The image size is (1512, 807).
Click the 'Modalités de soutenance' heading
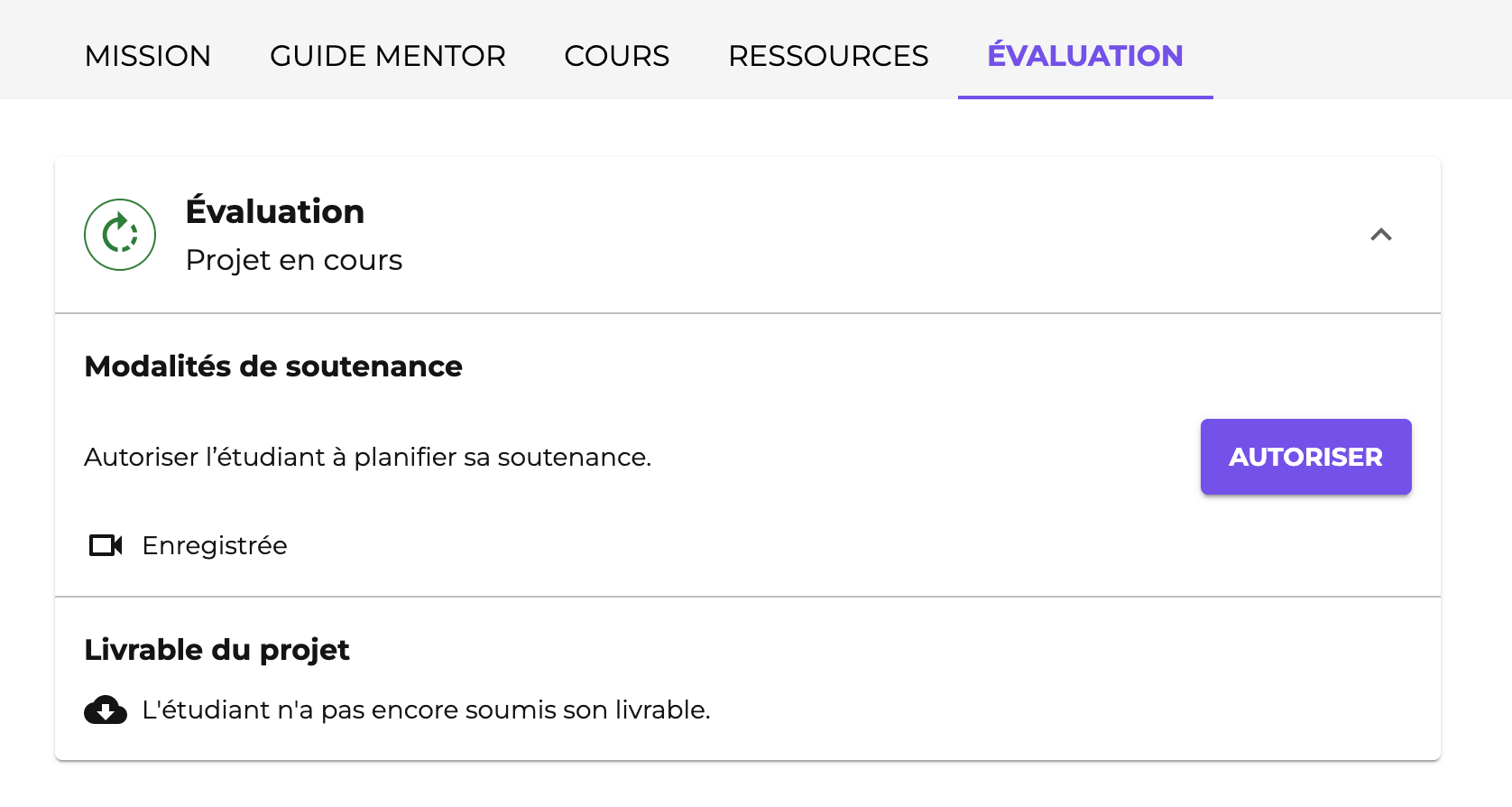(x=273, y=366)
